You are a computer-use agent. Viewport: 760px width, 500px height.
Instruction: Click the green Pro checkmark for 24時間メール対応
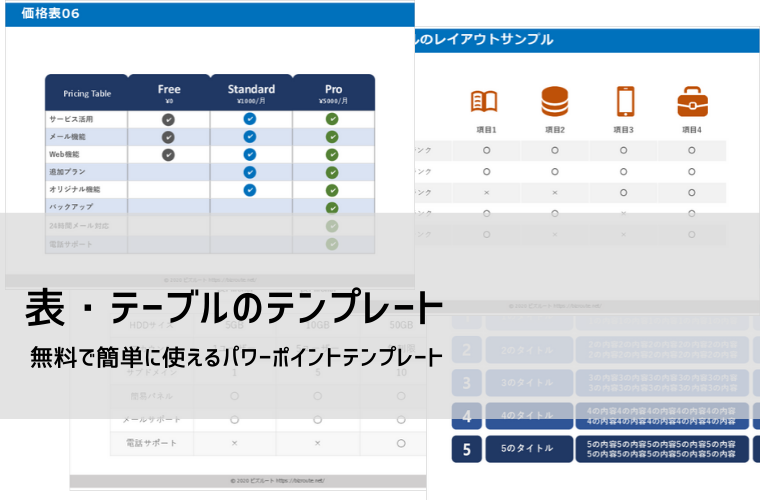332,226
